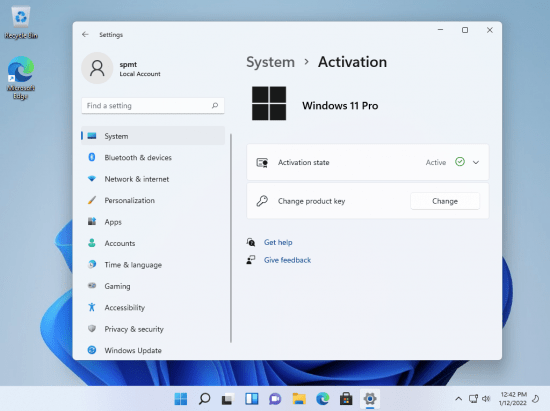The width and height of the screenshot is (550, 411).
Task: Open Task View on taskbar
Action: coord(228,399)
